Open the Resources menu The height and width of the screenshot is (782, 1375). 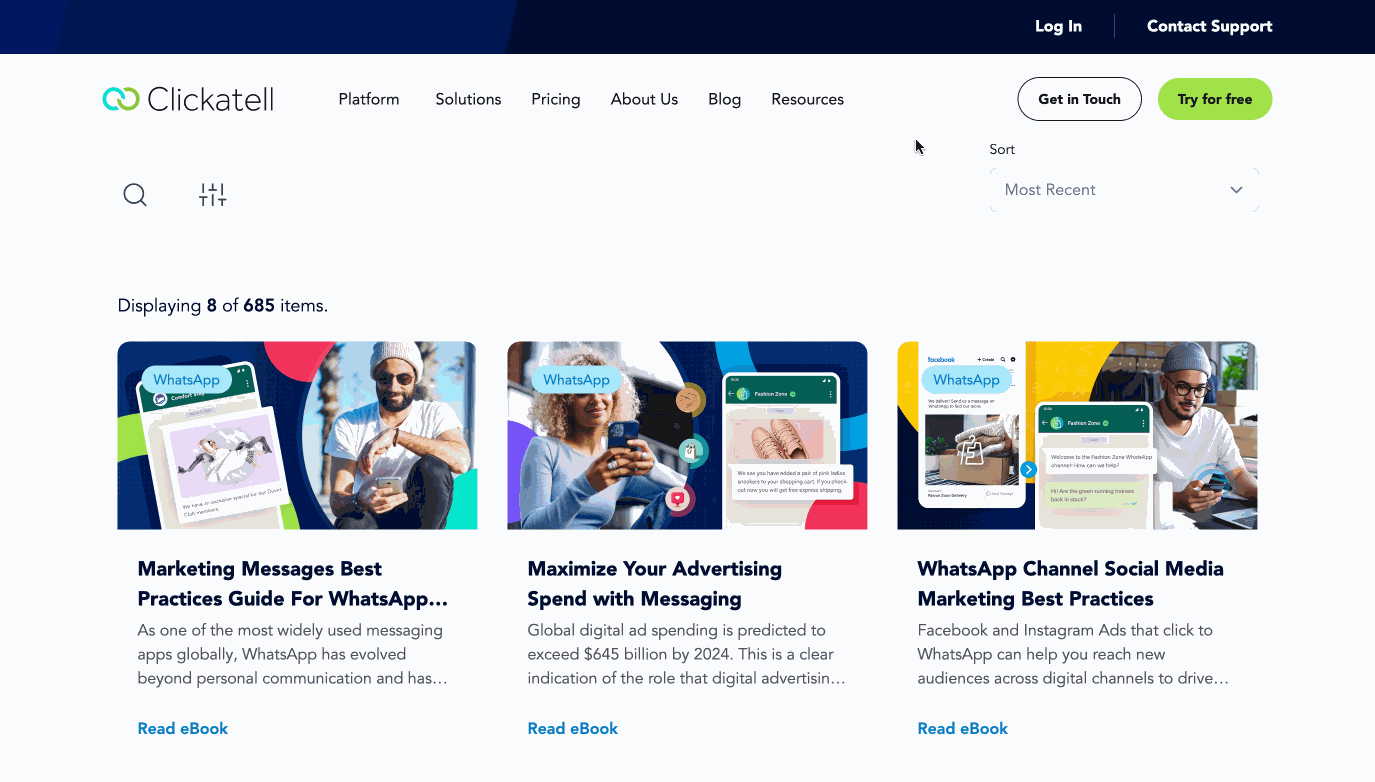pyautogui.click(x=808, y=99)
